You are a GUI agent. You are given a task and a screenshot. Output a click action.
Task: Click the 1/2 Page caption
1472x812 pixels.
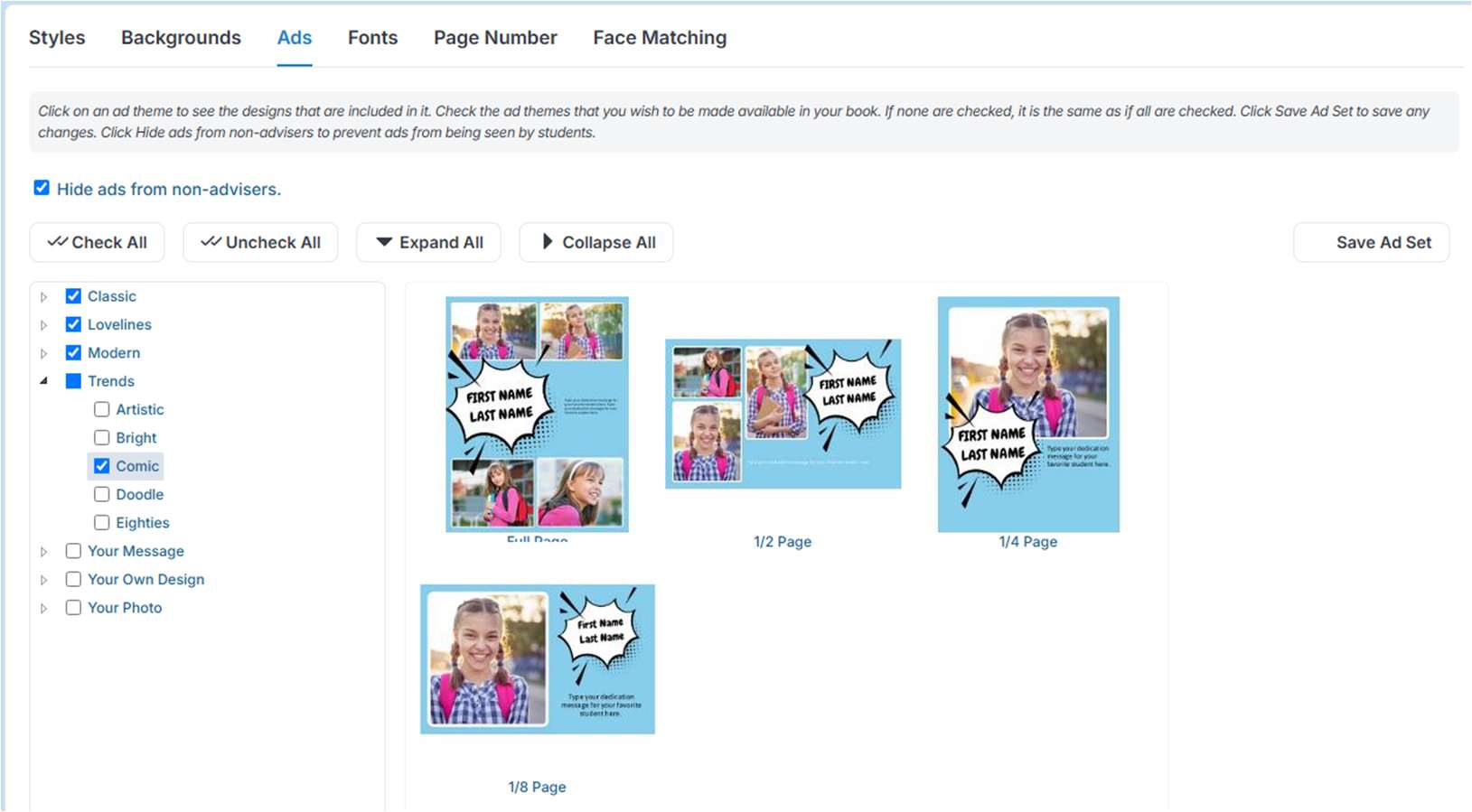point(783,541)
